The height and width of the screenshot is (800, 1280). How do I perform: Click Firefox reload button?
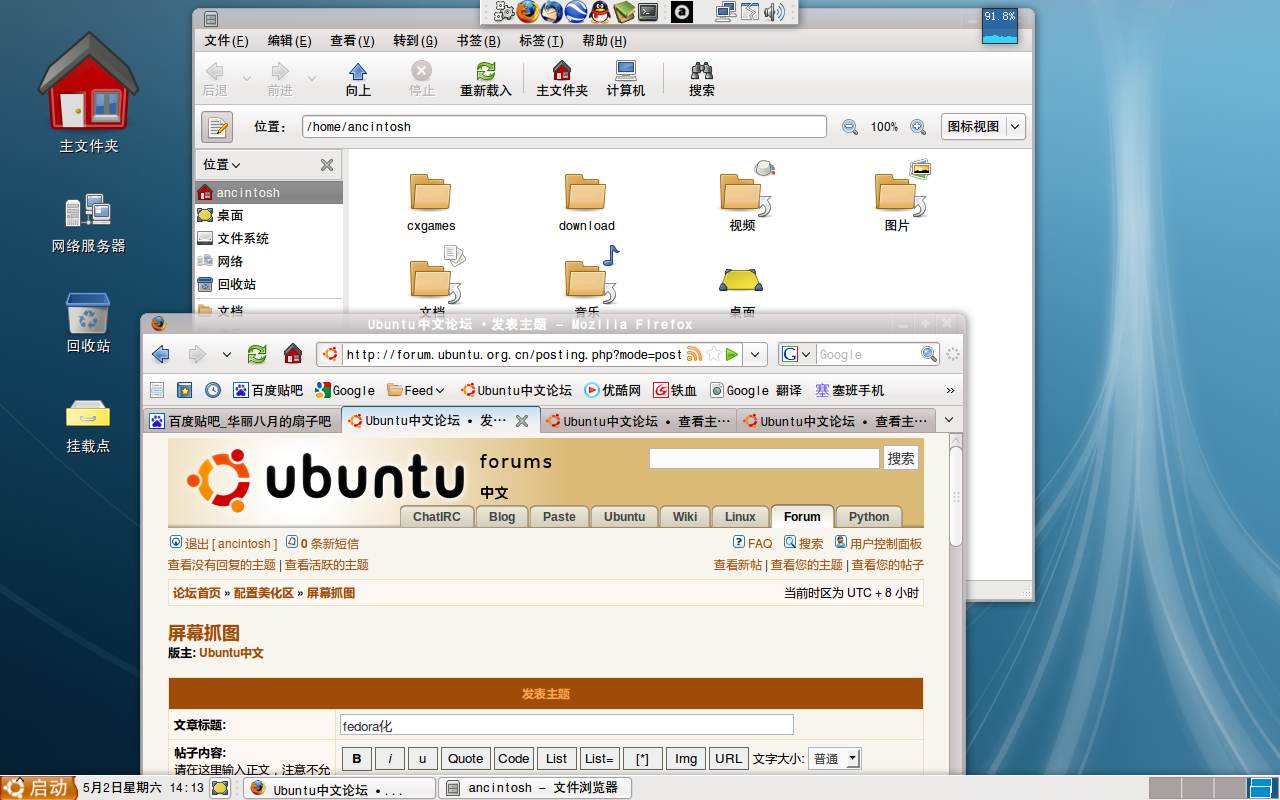pos(257,354)
